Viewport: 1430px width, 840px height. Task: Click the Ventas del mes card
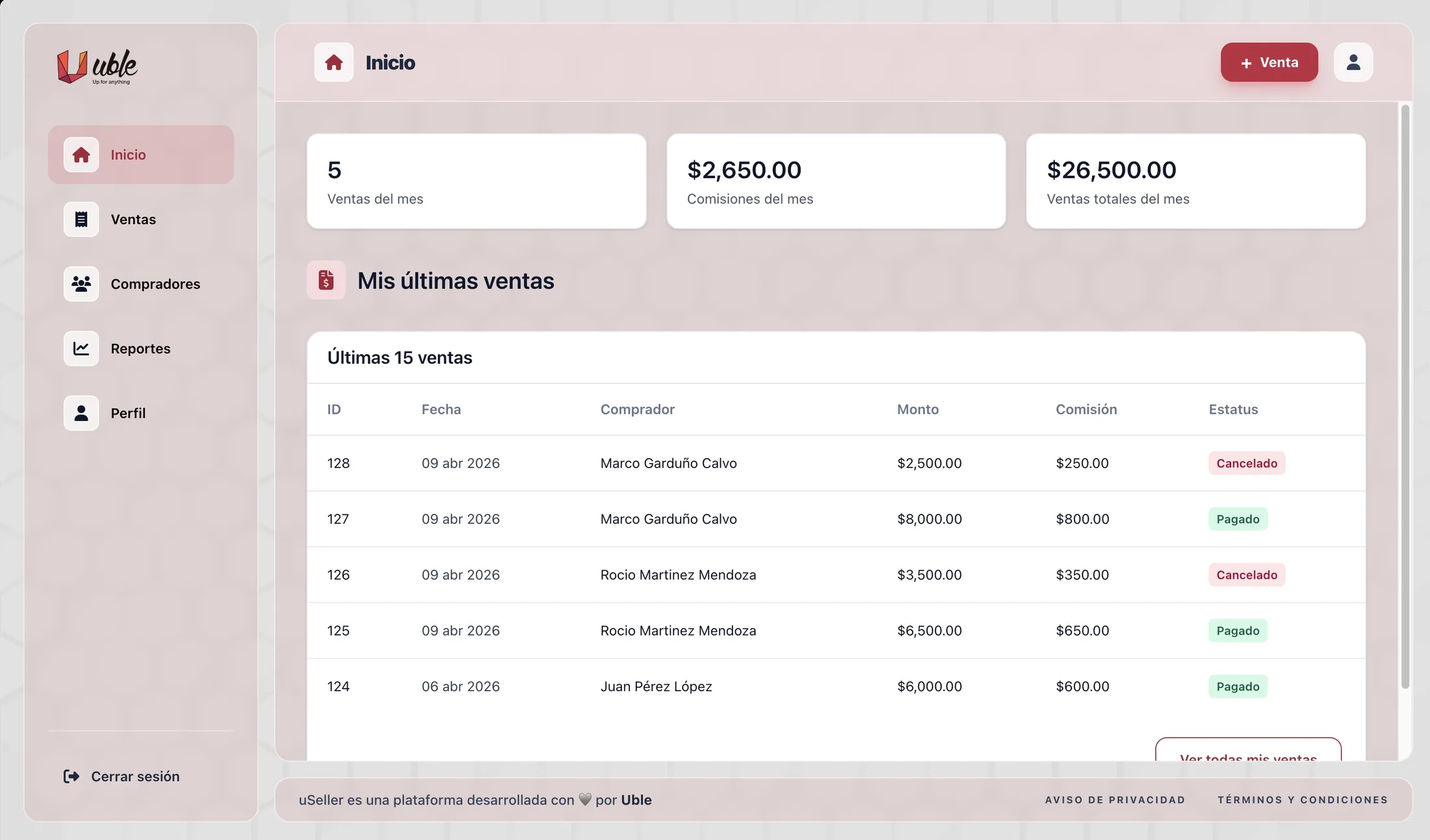coord(476,181)
